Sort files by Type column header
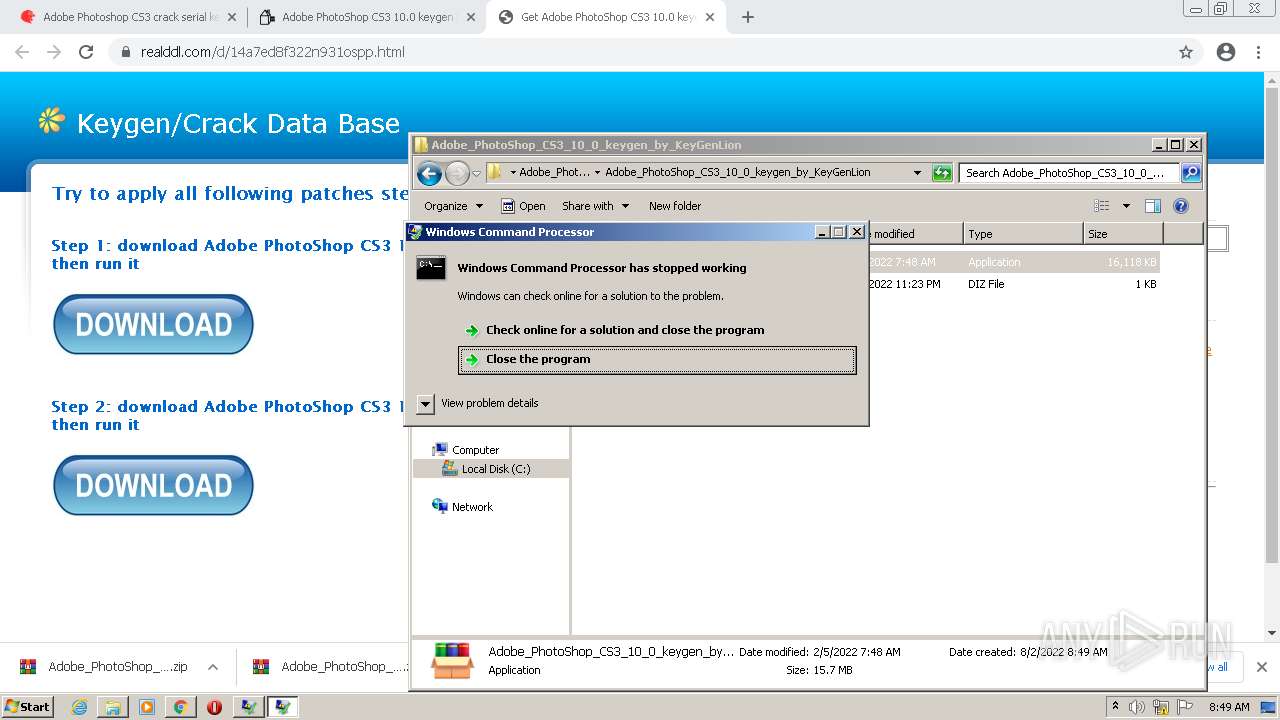The width and height of the screenshot is (1280, 720). point(1023,234)
